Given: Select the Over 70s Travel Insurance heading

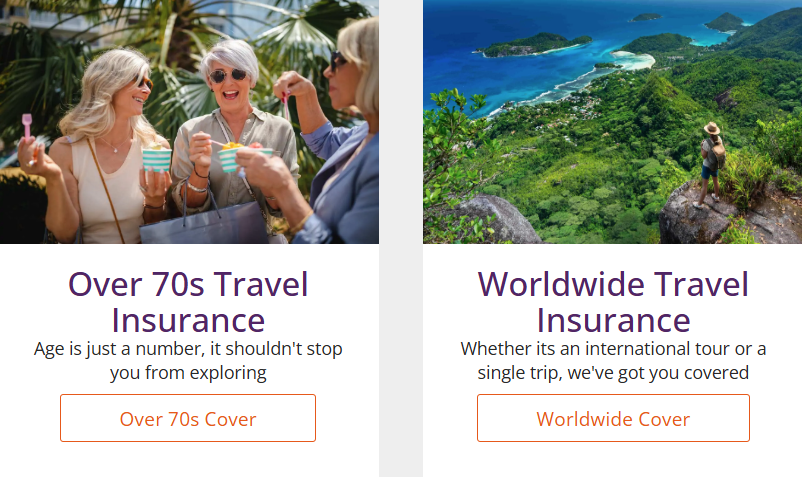Looking at the screenshot, I should [188, 302].
